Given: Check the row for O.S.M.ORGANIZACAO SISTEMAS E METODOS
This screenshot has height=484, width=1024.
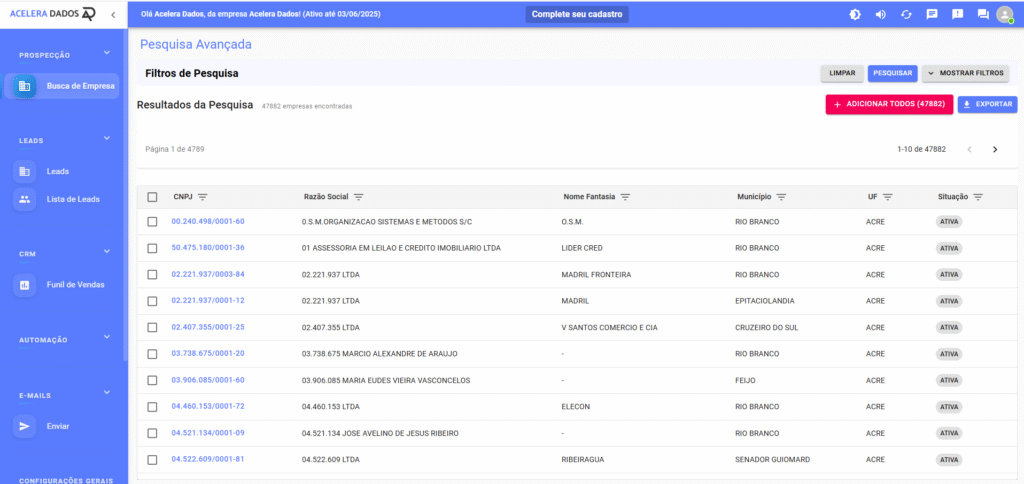Looking at the screenshot, I should [152, 222].
